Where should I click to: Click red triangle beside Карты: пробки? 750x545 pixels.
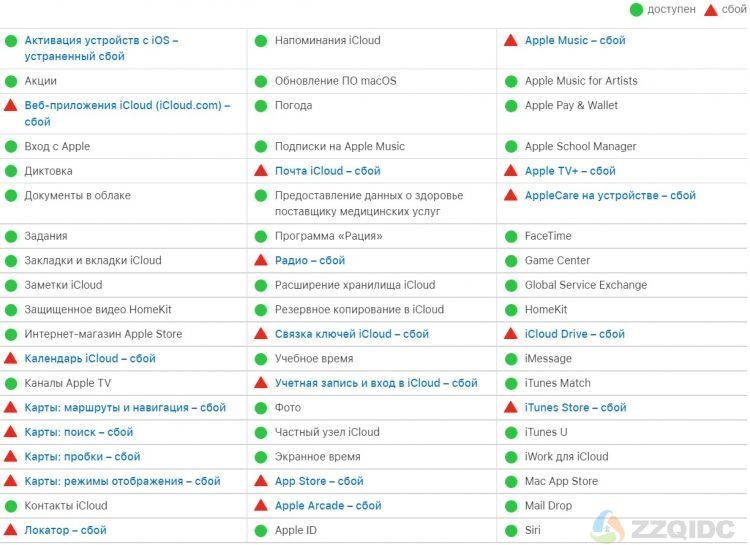[11, 456]
